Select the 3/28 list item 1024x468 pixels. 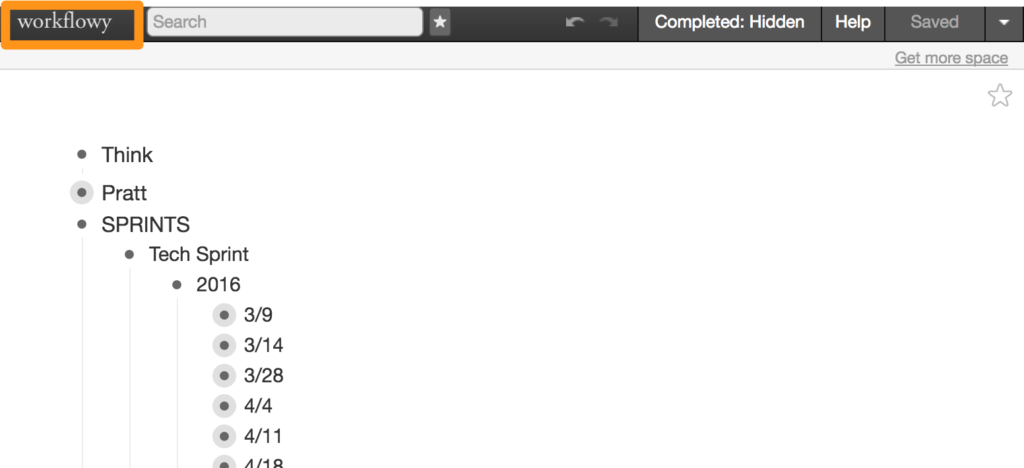264,376
